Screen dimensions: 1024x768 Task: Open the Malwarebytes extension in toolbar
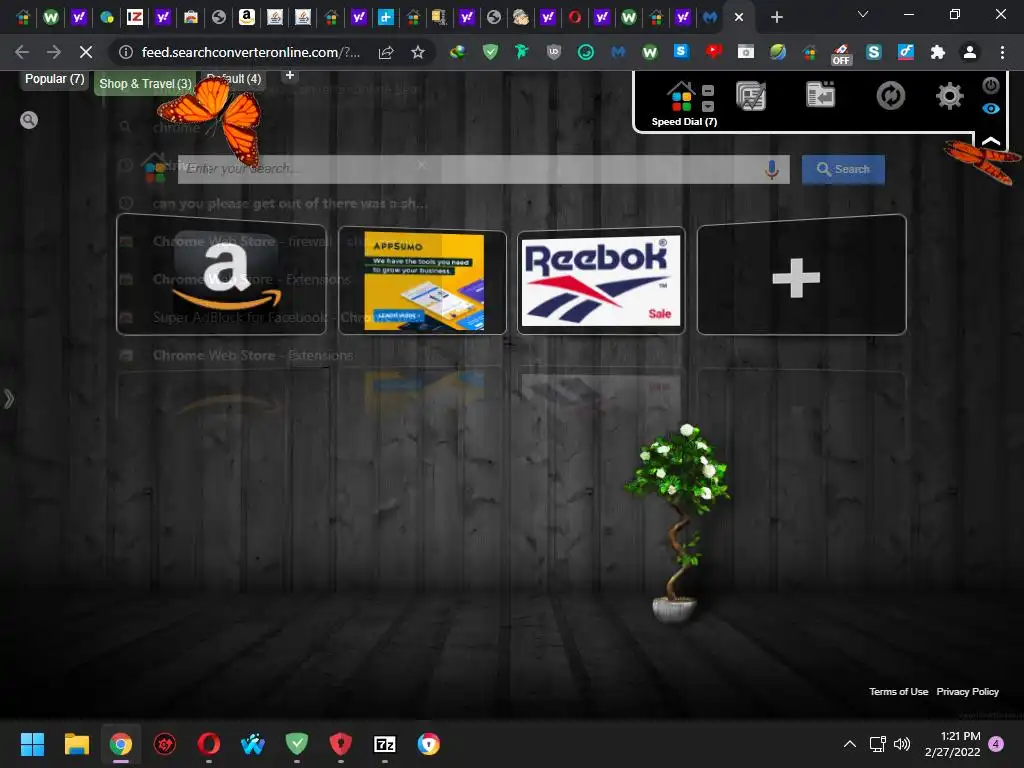pyautogui.click(x=618, y=52)
